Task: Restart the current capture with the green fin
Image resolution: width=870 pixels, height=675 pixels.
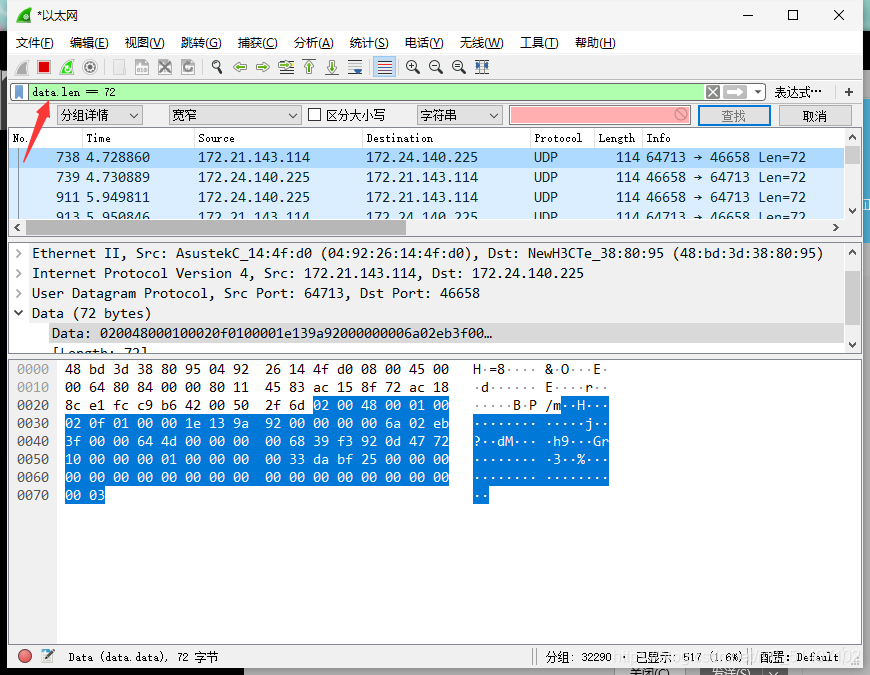Action: pos(67,67)
